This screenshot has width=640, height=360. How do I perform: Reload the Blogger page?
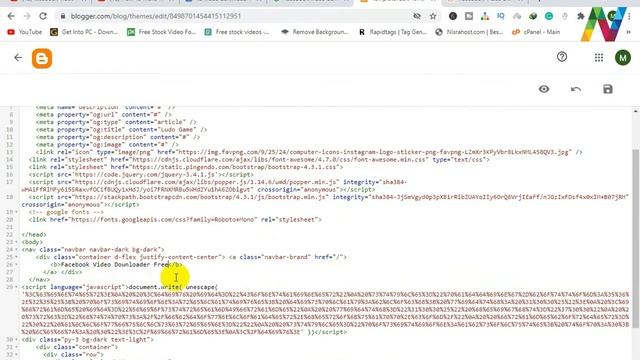tap(43, 16)
